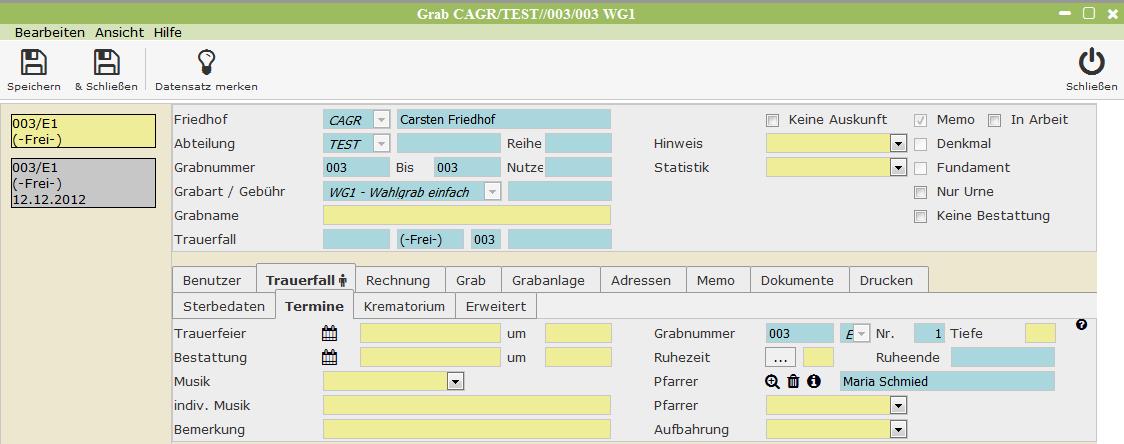Switch to the Rechnung tab

pos(397,281)
